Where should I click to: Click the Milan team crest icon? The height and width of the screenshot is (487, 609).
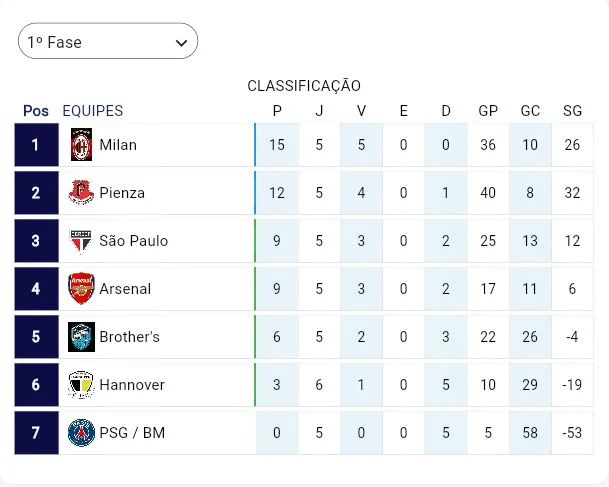[x=81, y=145]
